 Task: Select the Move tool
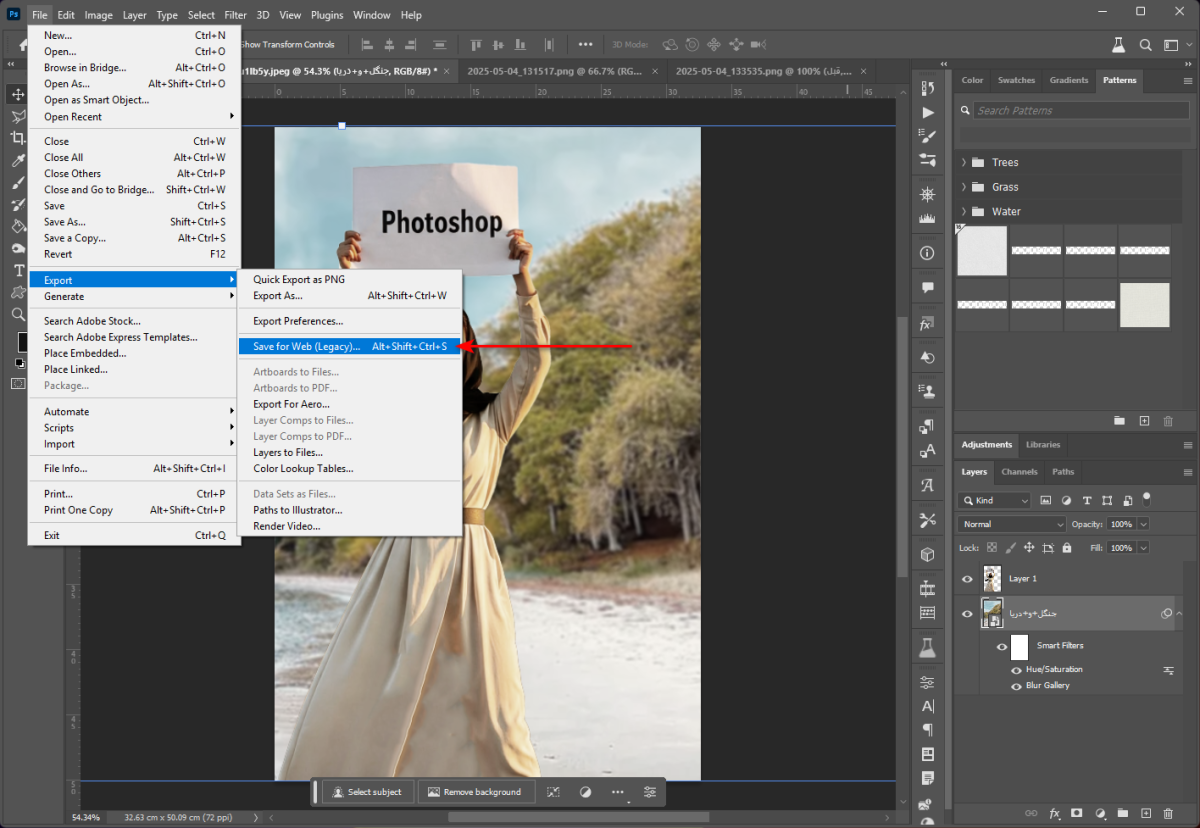point(18,94)
